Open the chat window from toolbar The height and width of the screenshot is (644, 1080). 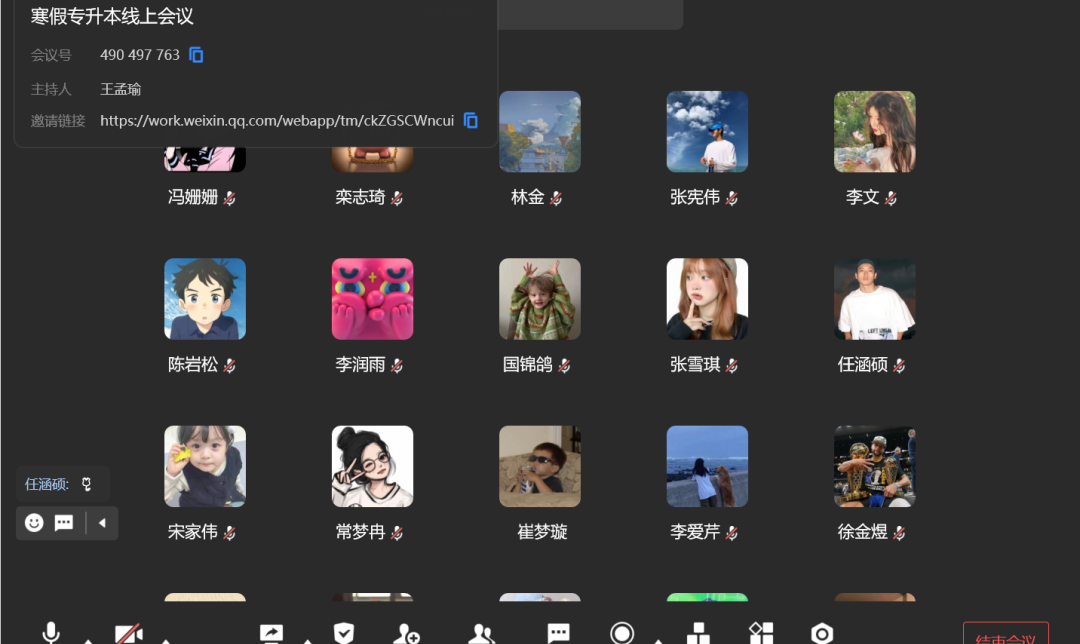tap(558, 633)
